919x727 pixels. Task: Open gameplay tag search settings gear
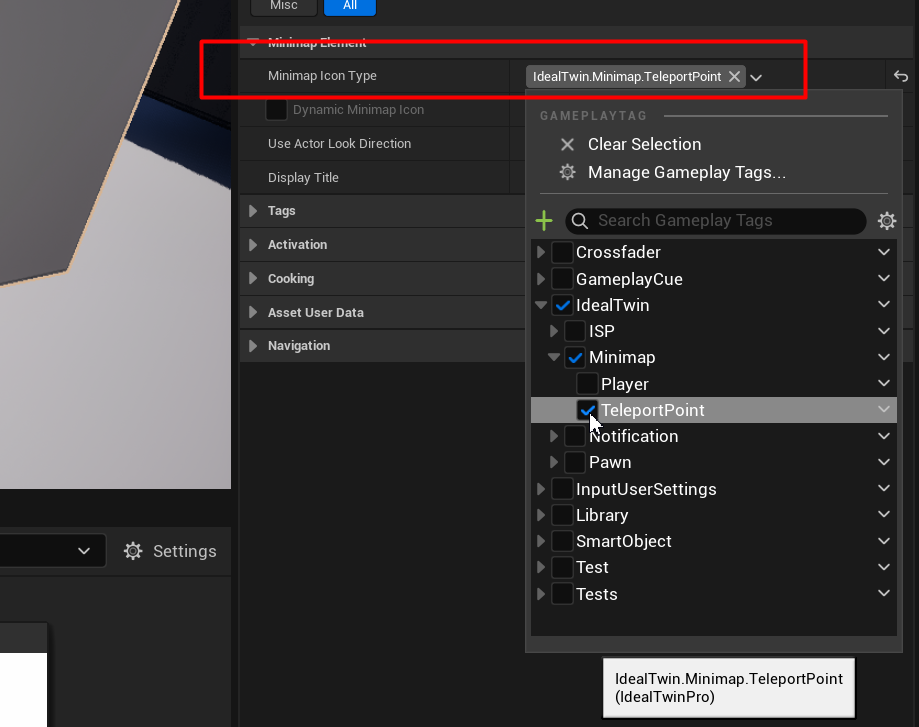[x=886, y=221]
